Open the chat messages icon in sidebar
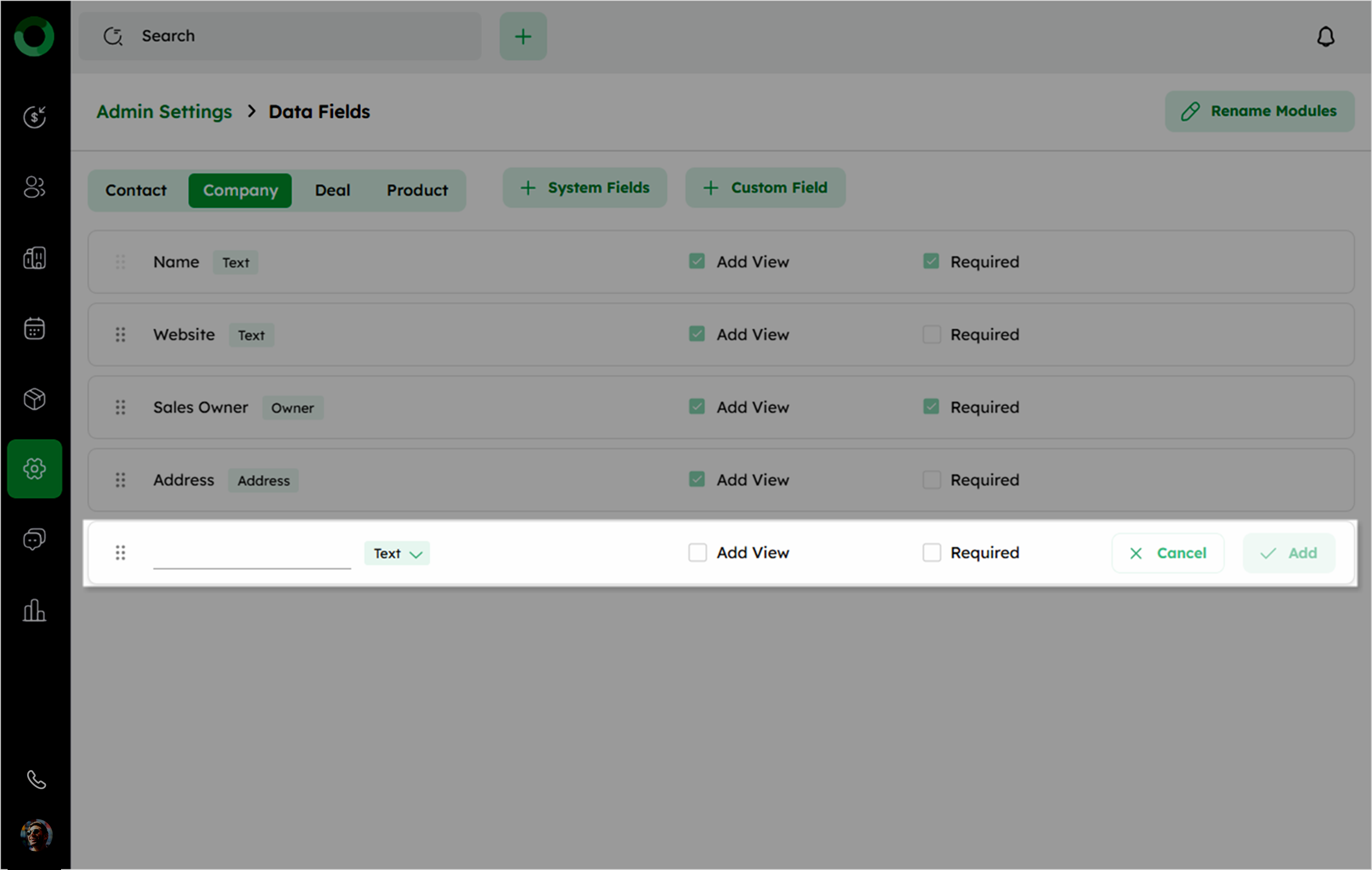 click(x=34, y=539)
